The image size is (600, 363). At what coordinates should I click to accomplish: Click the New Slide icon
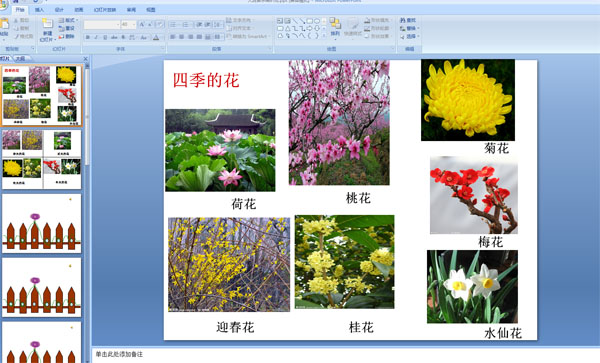point(47,23)
